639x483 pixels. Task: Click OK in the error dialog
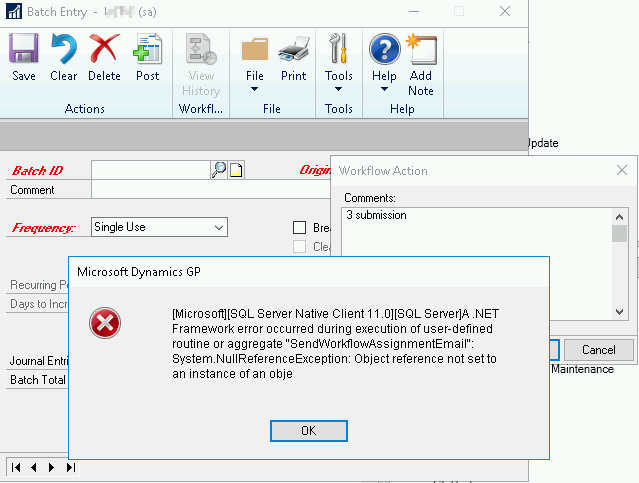click(x=309, y=431)
